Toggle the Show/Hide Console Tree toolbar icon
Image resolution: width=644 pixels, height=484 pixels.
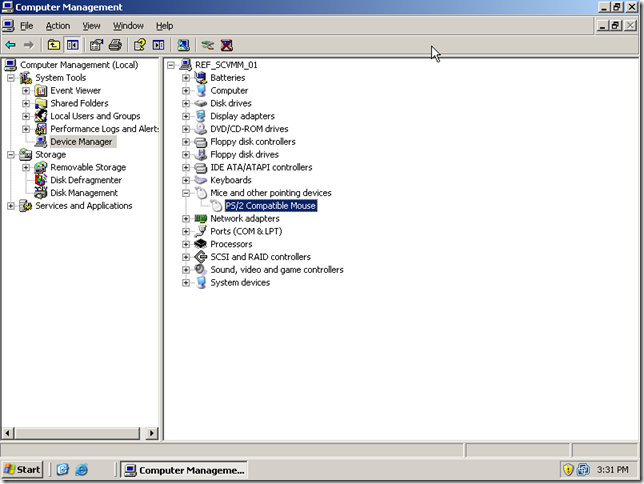coord(73,45)
